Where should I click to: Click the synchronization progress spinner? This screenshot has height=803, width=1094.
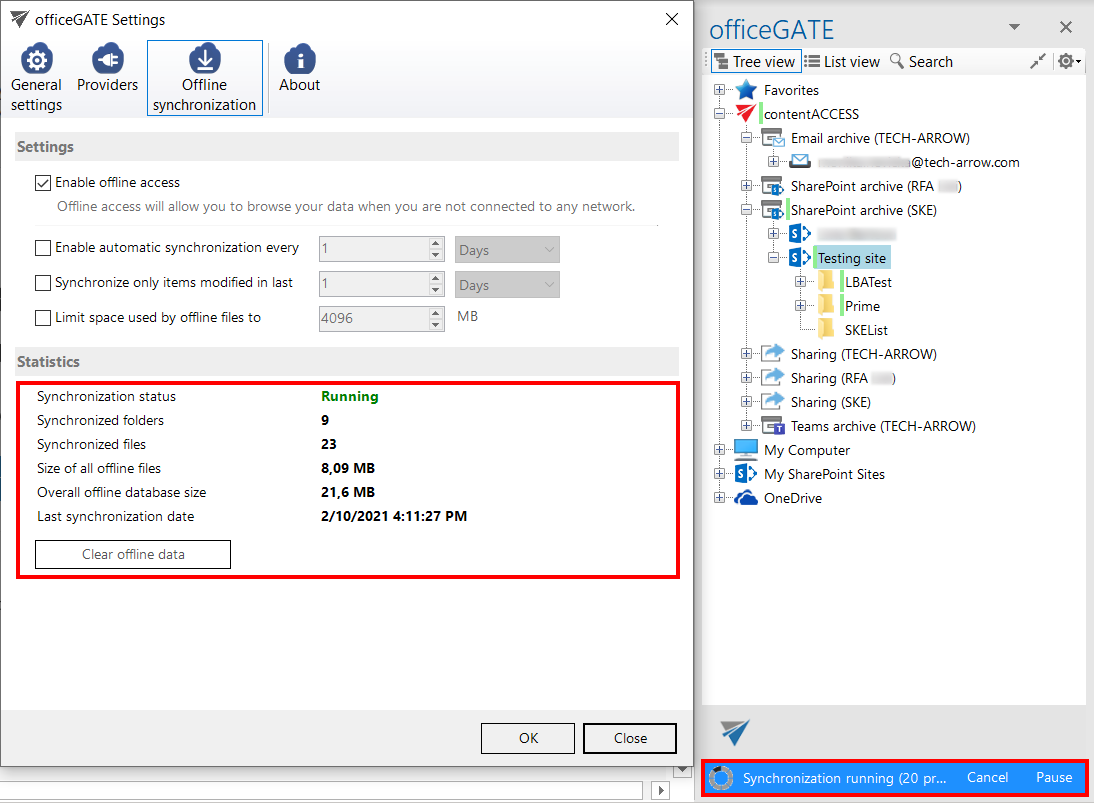coord(721,778)
